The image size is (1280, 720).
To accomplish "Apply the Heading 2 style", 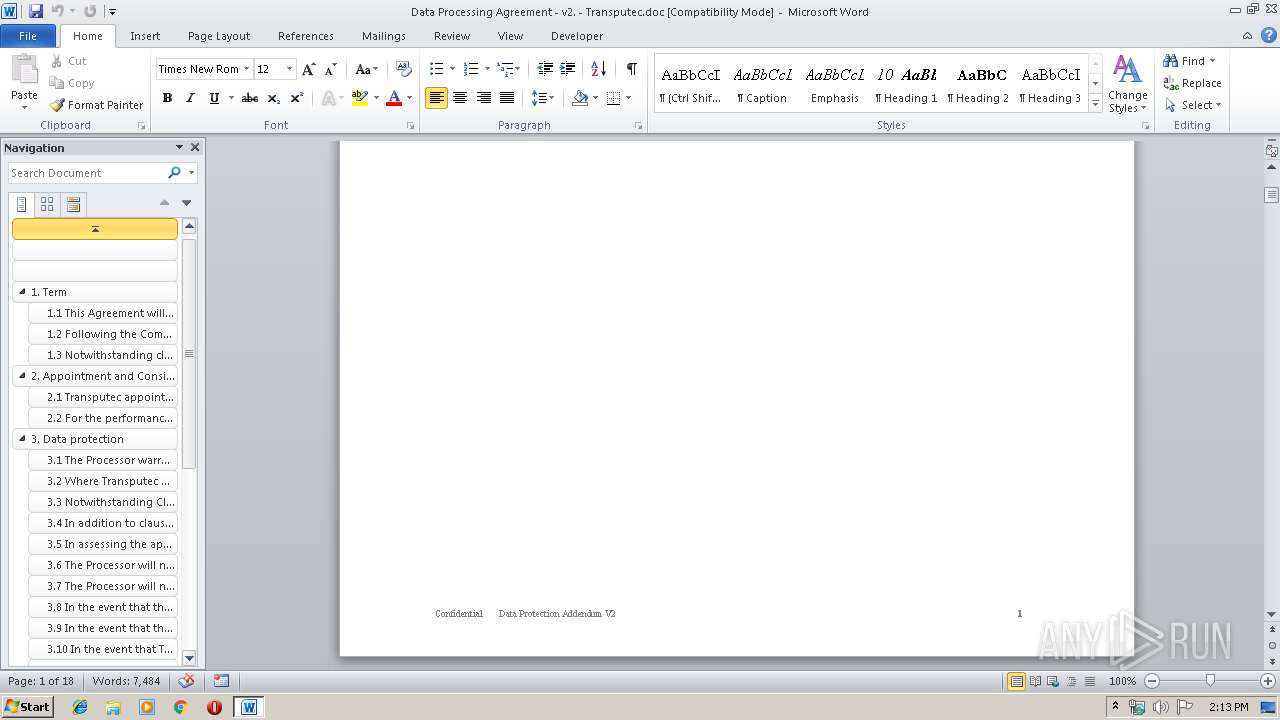I will 978,84.
